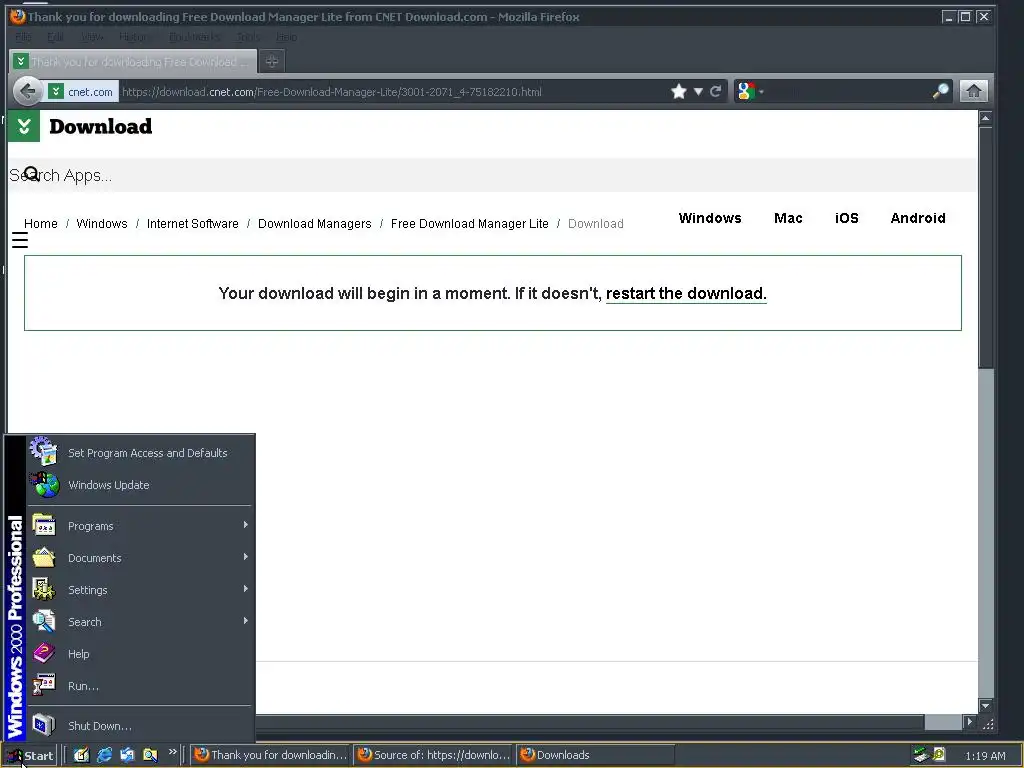Click the folder search quick launch icon

click(x=150, y=755)
